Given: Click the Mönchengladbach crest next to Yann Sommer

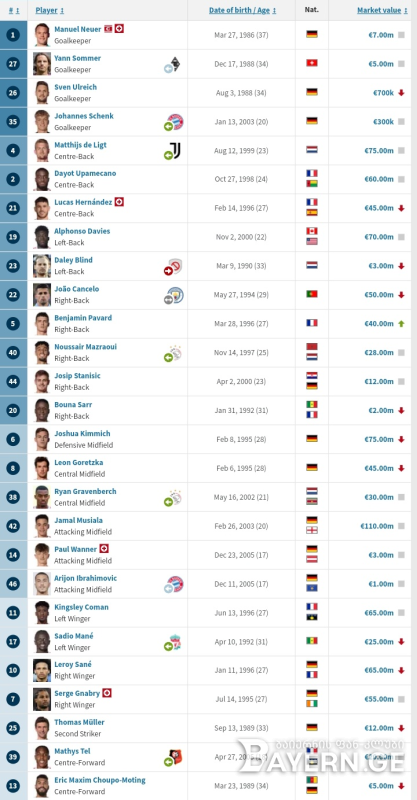Looking at the screenshot, I should click(x=176, y=64).
